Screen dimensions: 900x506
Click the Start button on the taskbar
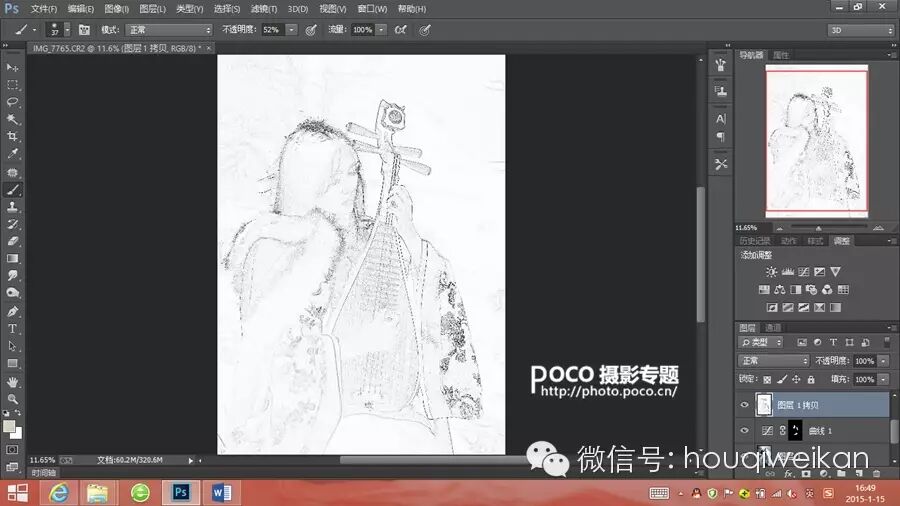17,493
